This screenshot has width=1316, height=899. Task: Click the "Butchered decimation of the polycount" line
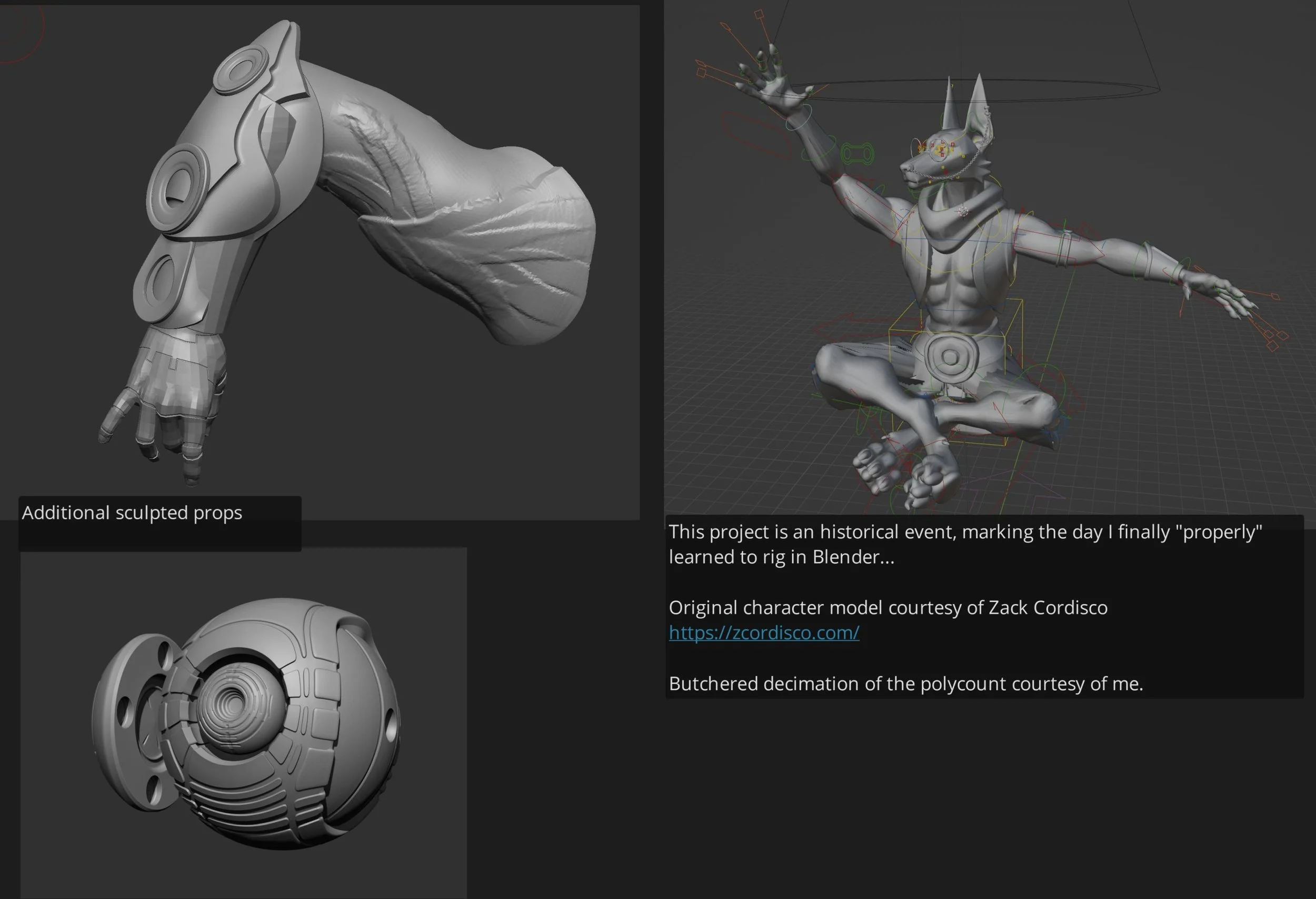click(905, 684)
